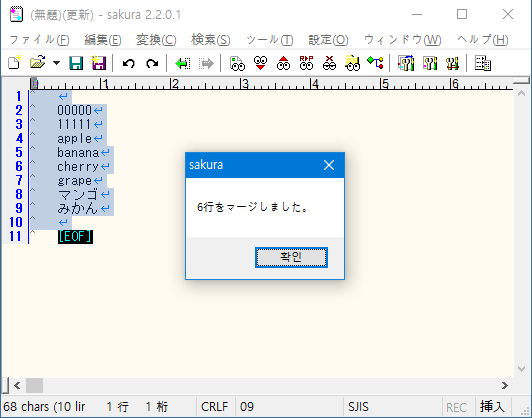Click the Find Next down-arrow icon
This screenshot has height=418, width=532.
point(260,63)
